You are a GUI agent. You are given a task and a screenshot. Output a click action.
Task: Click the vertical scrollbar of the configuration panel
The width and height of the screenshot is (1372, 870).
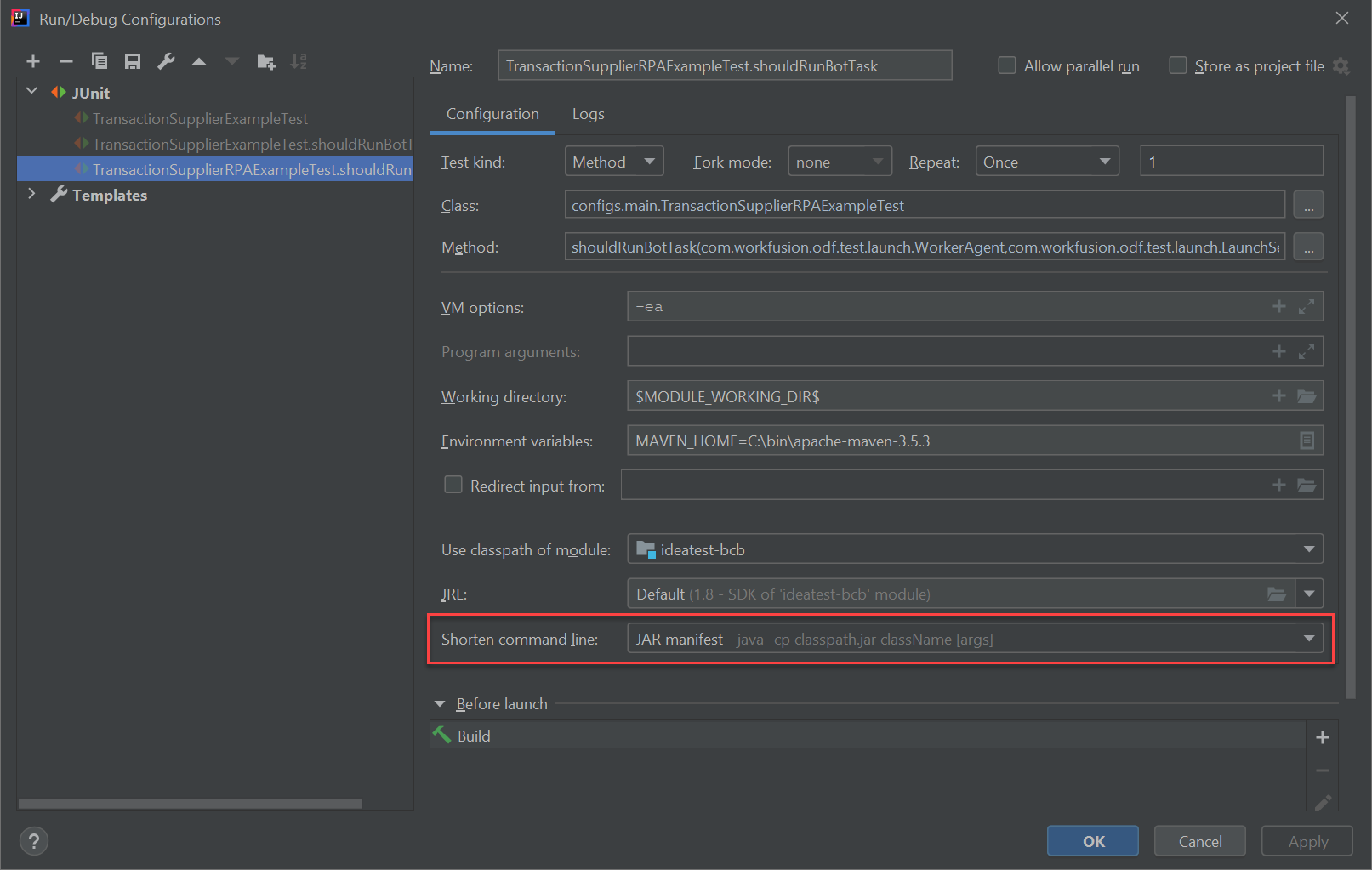click(x=1350, y=398)
